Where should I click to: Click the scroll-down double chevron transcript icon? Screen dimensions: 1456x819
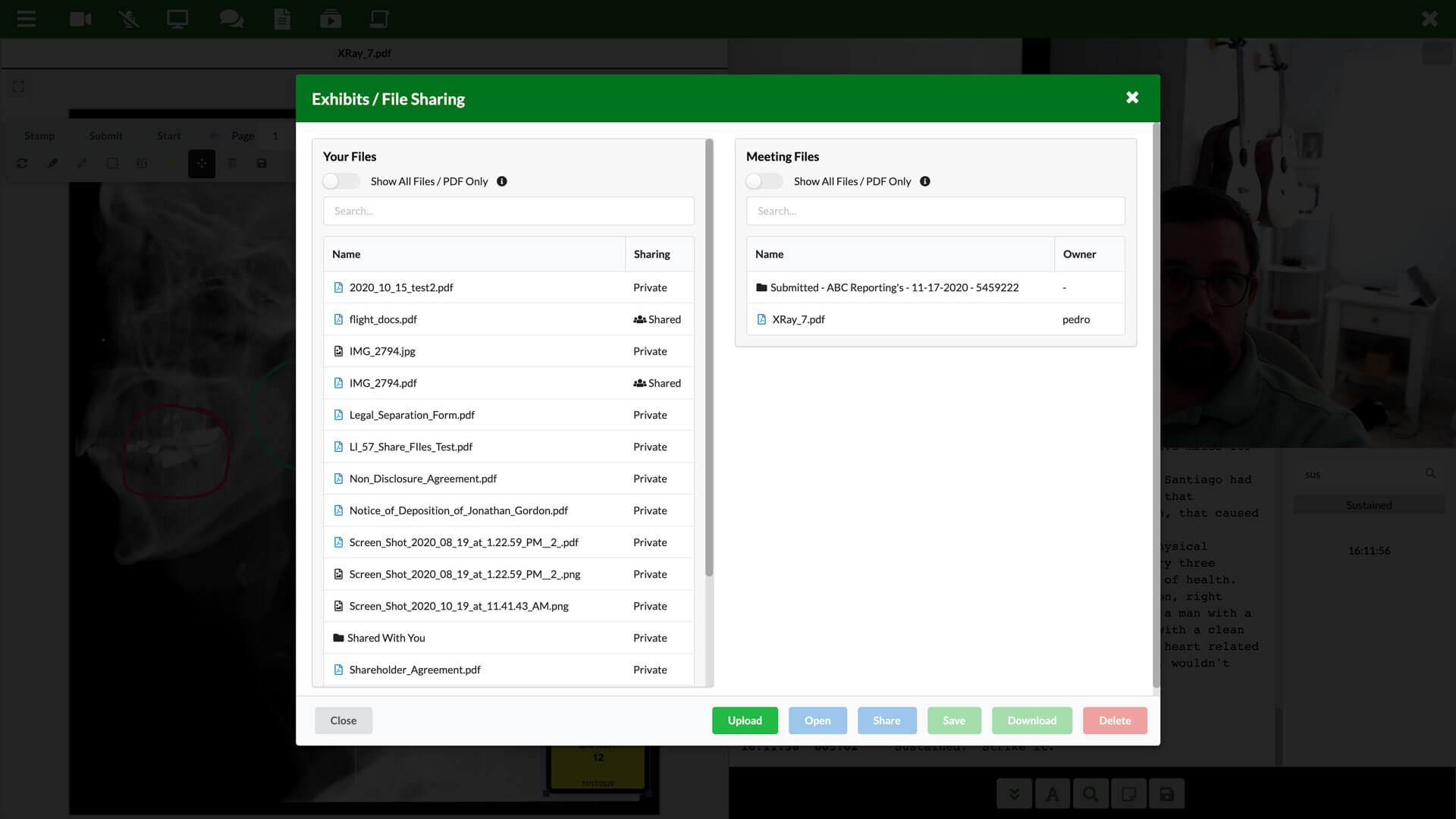point(1014,794)
